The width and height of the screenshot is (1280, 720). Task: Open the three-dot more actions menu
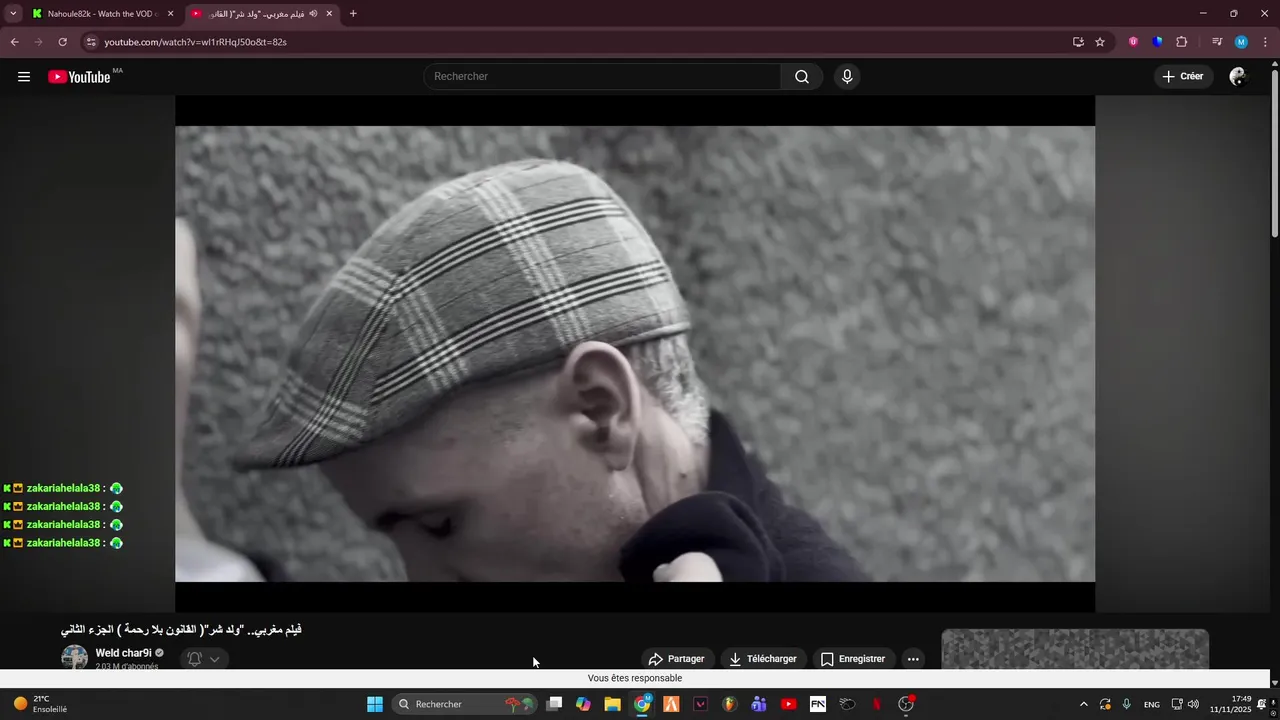click(x=913, y=659)
